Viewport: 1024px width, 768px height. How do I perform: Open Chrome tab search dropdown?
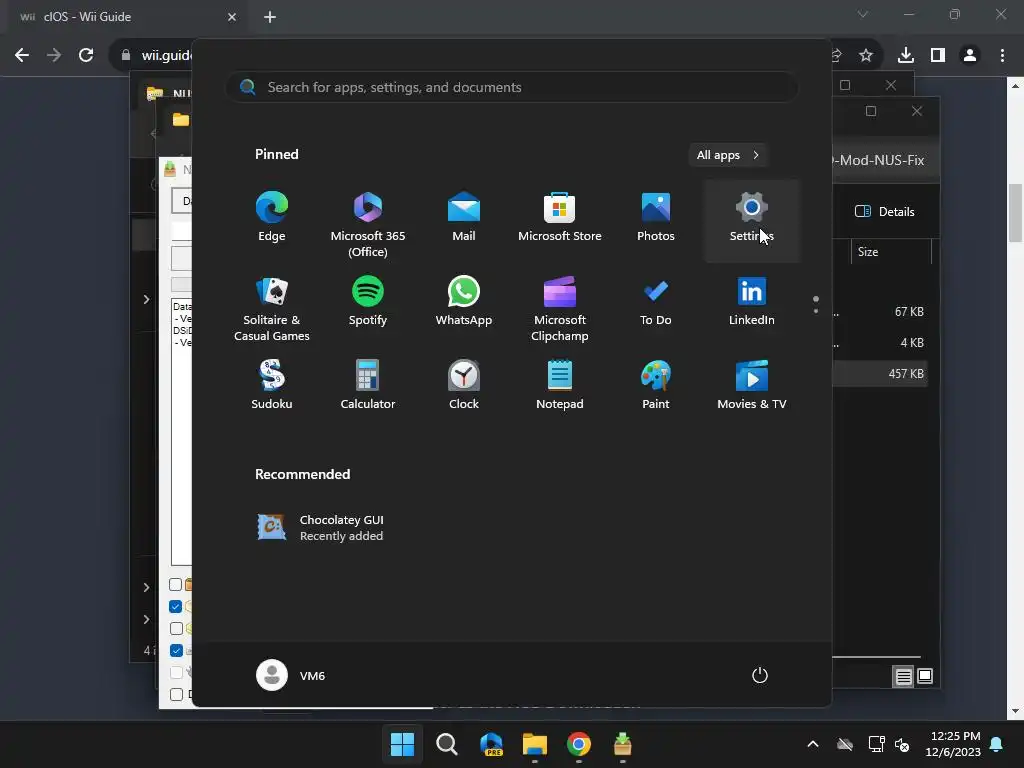pyautogui.click(x=863, y=14)
